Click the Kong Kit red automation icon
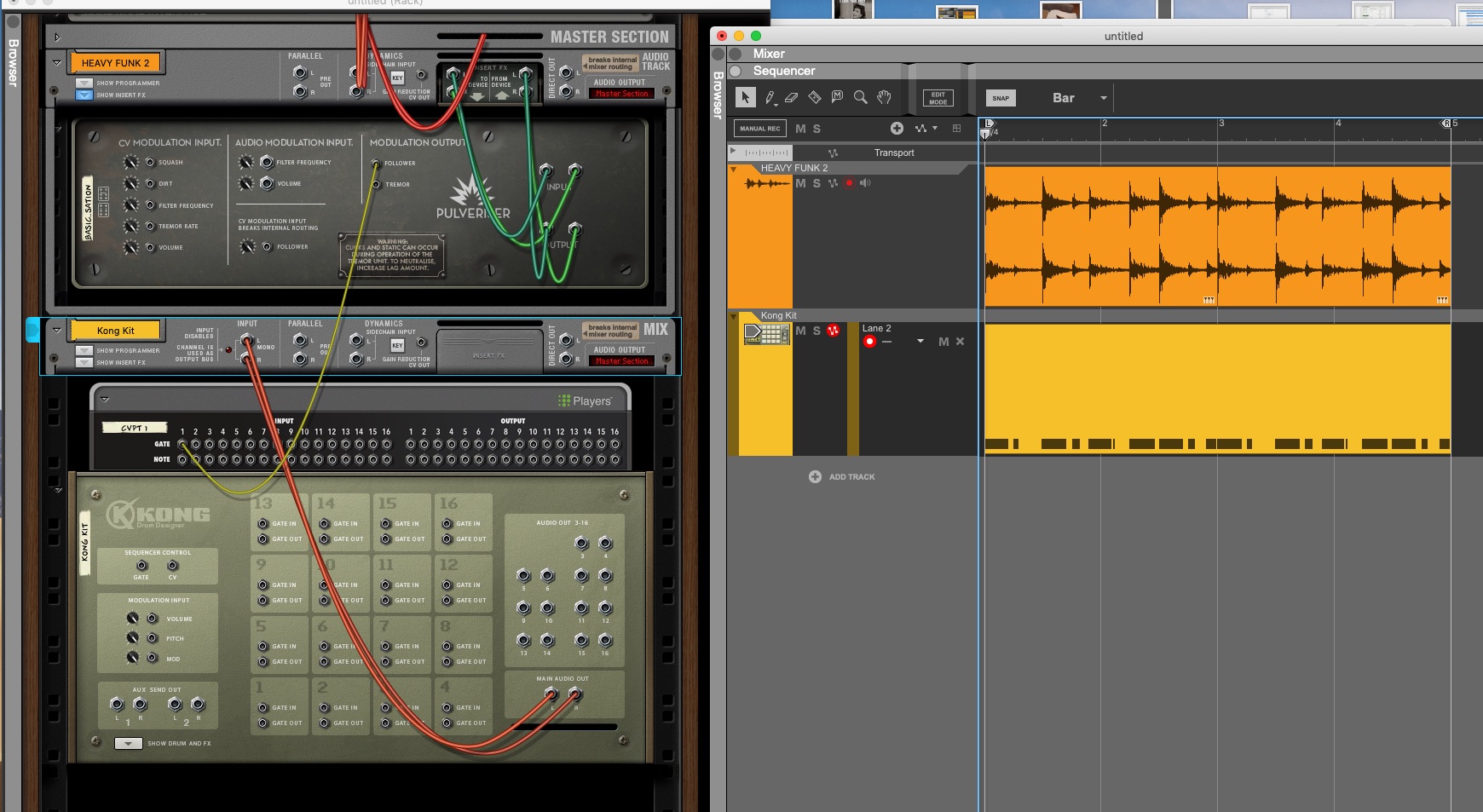 tap(833, 331)
